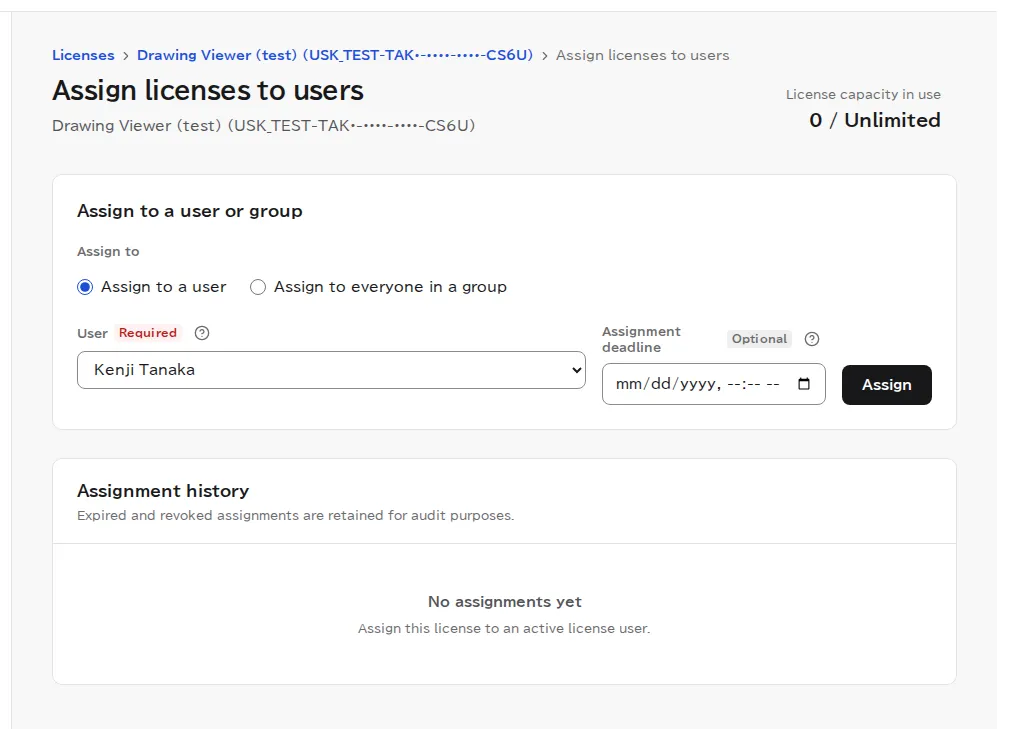The width and height of the screenshot is (1009, 729).
Task: Open the Licenses breadcrumb link
Action: point(83,55)
